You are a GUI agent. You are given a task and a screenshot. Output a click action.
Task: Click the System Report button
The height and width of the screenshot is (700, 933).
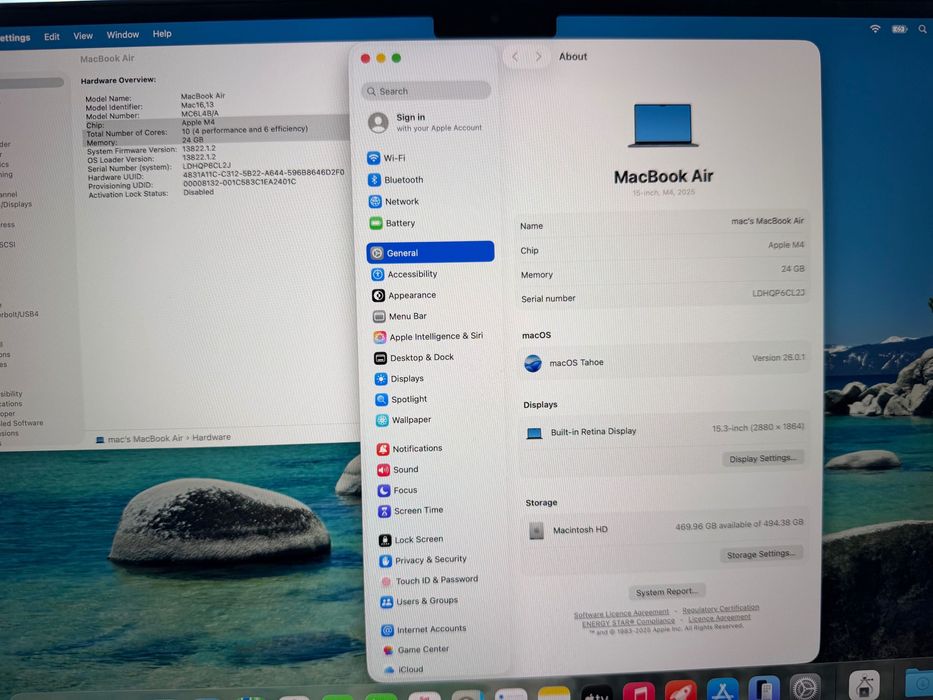tap(667, 592)
